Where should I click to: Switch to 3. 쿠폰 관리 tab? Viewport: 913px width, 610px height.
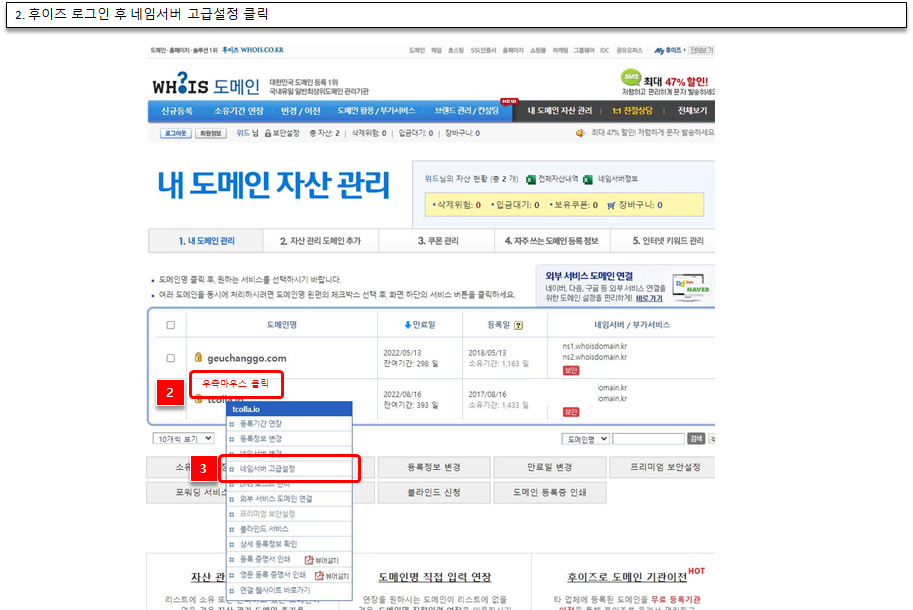coord(438,241)
